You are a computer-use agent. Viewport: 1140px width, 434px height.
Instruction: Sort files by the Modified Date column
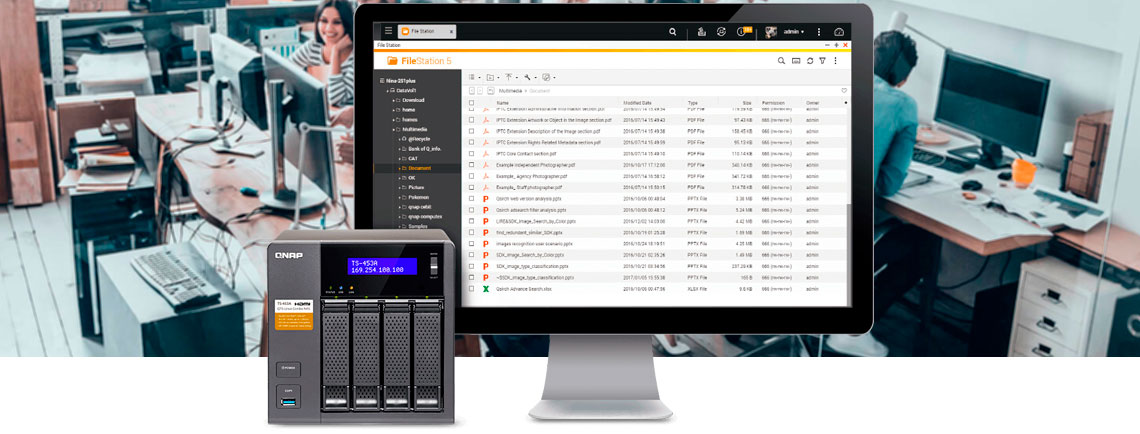[638, 102]
